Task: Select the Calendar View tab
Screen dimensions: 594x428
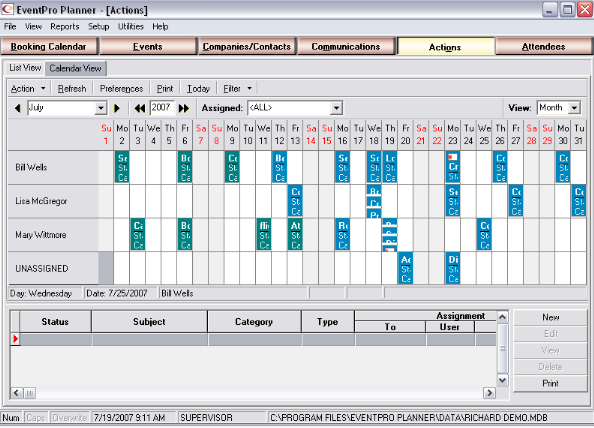Action: pyautogui.click(x=75, y=69)
